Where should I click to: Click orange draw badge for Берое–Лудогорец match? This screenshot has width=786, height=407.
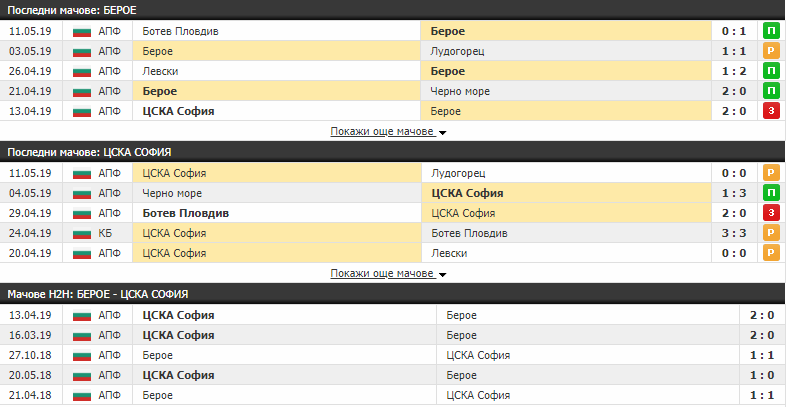click(x=771, y=51)
